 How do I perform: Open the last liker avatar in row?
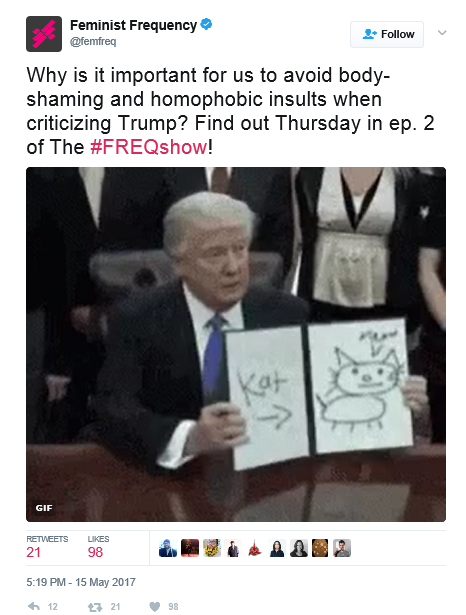click(x=342, y=548)
